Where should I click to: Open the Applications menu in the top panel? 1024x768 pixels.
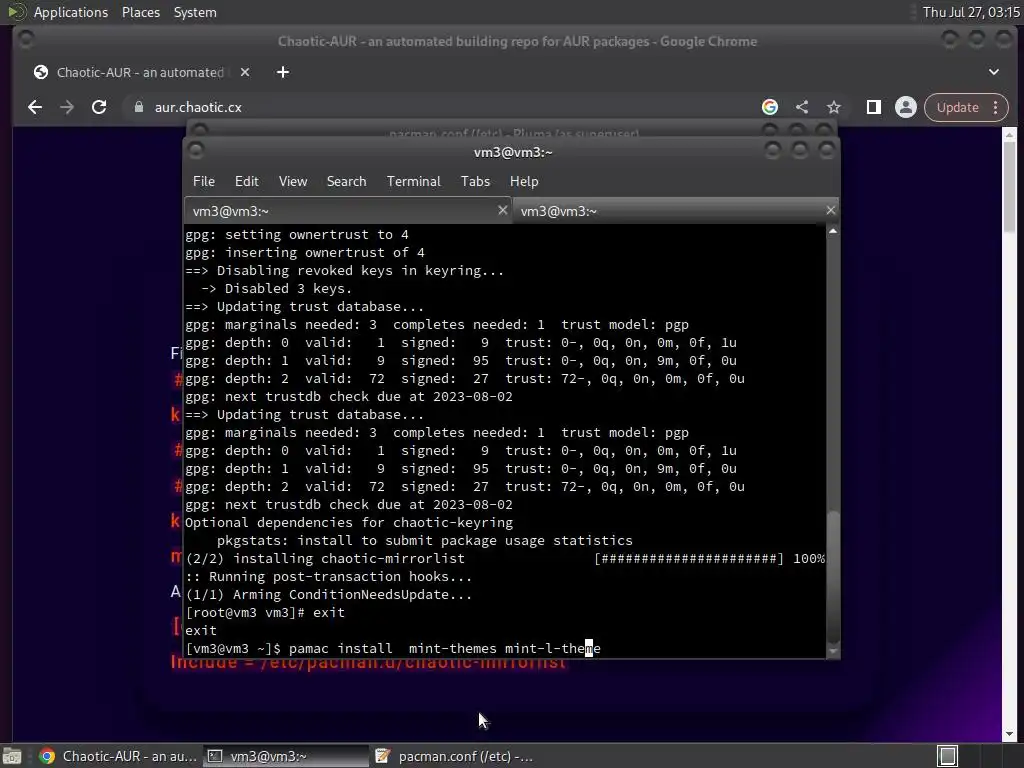pos(71,12)
